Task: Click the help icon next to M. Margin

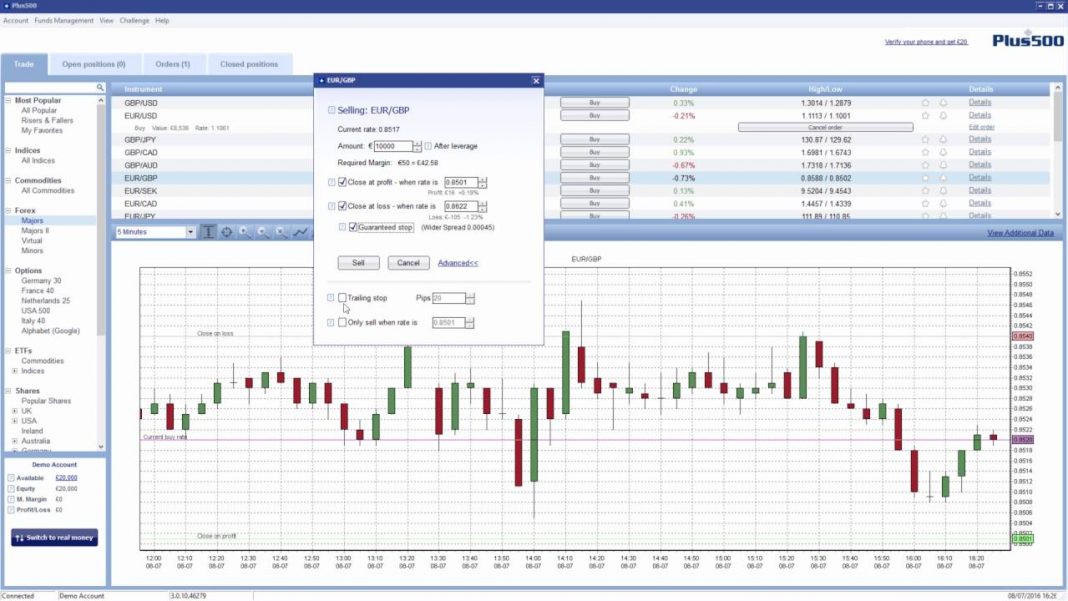Action: click(x=11, y=499)
